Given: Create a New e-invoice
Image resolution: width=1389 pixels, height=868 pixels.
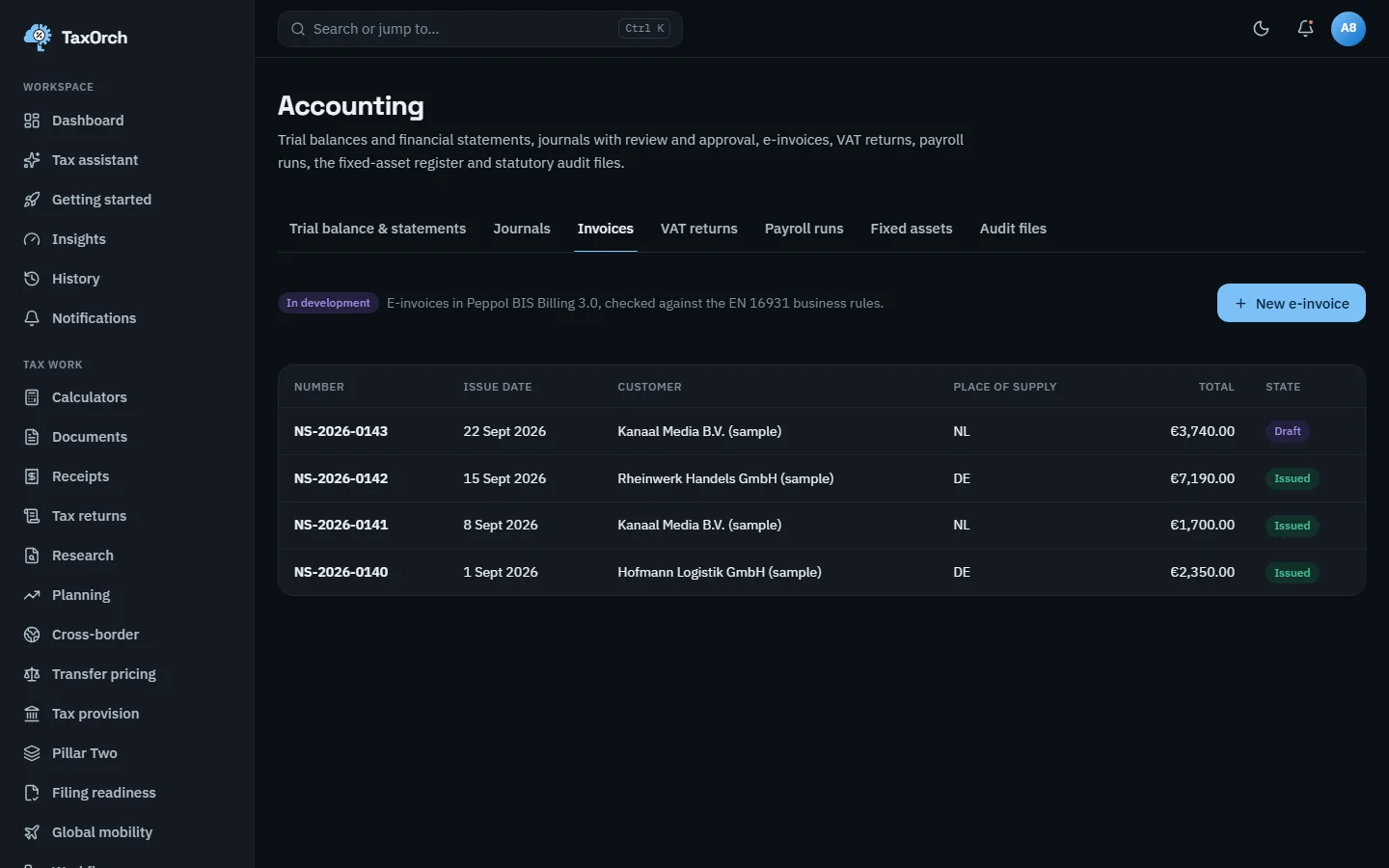Looking at the screenshot, I should [x=1292, y=303].
